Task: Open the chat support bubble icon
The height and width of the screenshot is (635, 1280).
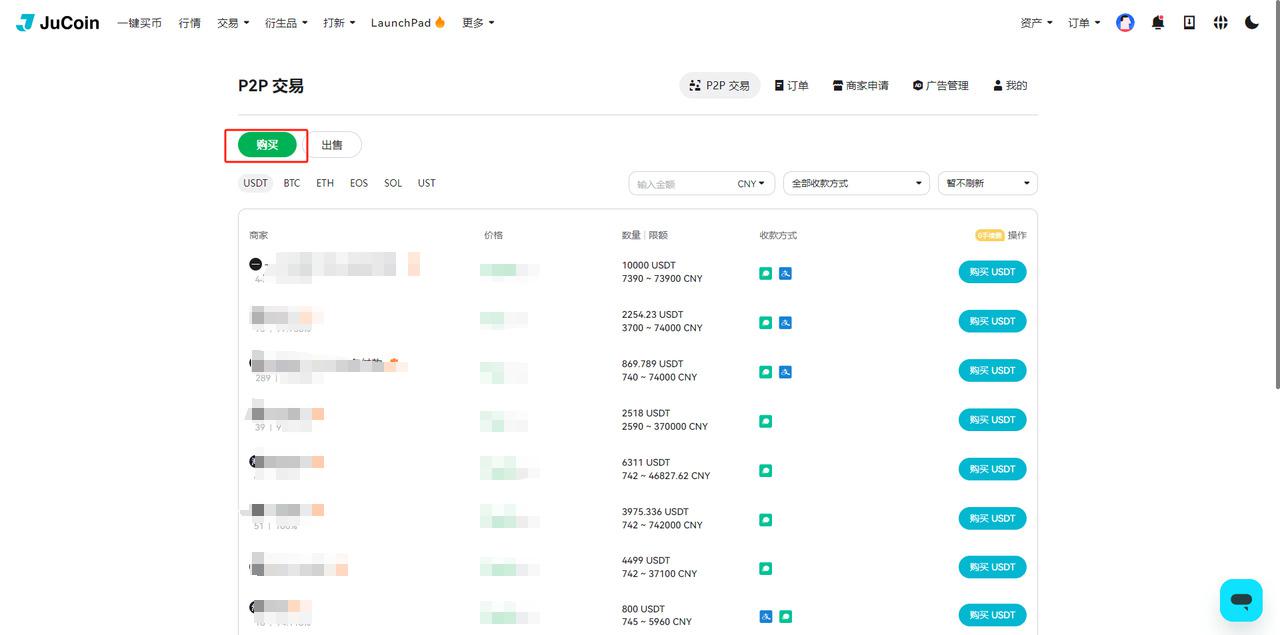Action: tap(1241, 600)
